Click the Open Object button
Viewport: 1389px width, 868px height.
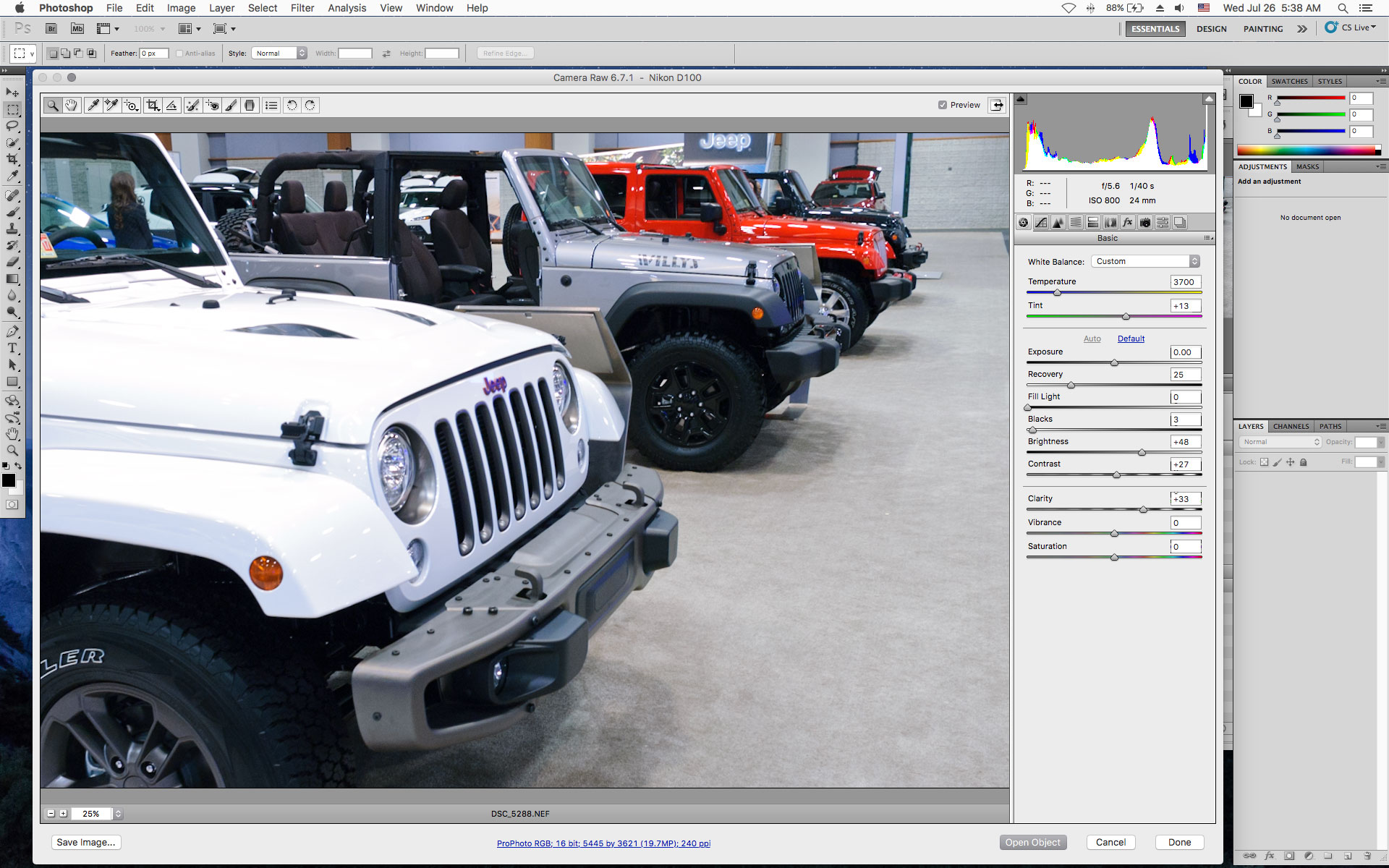pos(1032,843)
